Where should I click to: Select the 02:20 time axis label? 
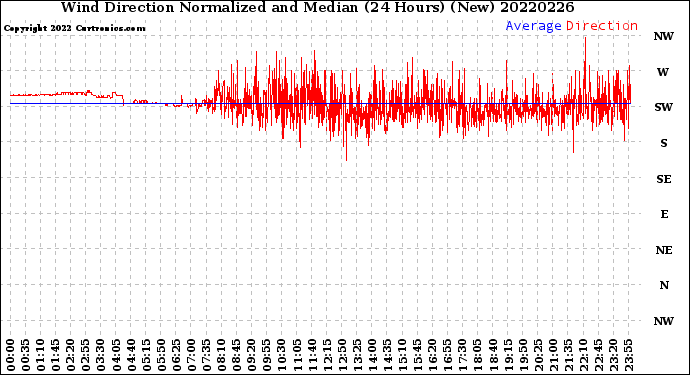70,355
